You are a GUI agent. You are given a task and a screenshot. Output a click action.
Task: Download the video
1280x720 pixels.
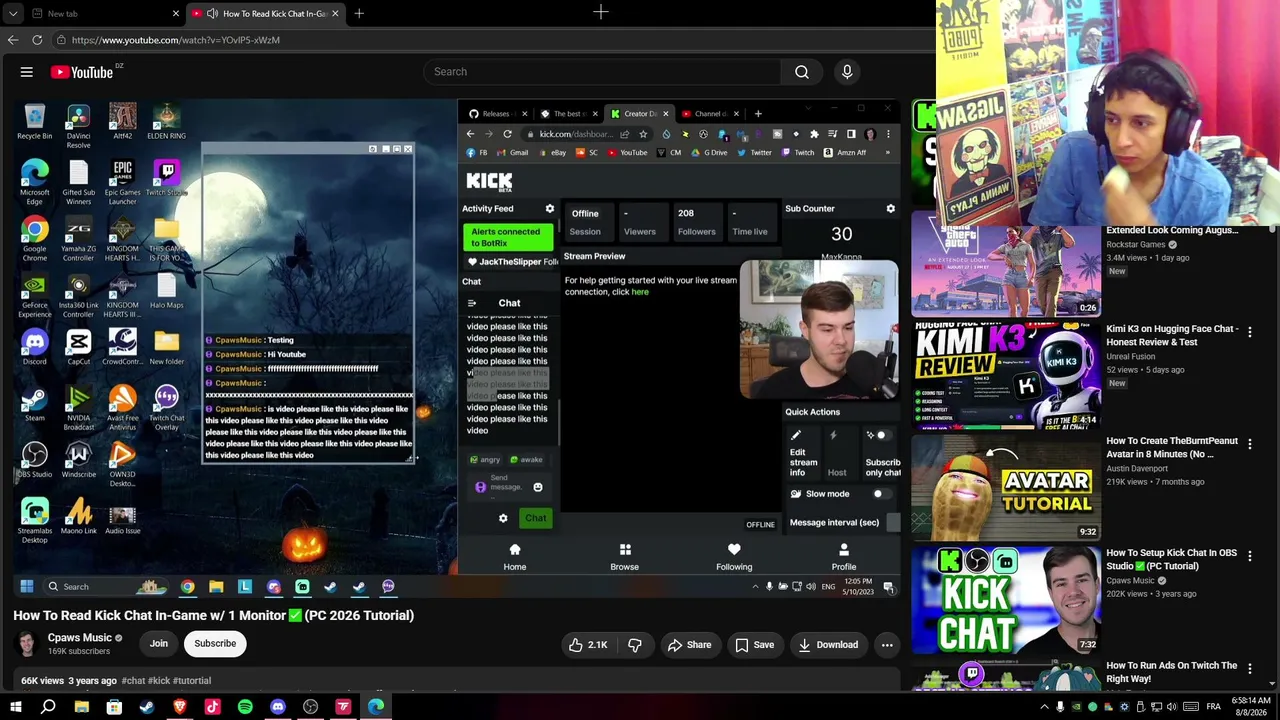pyautogui.click(x=827, y=645)
